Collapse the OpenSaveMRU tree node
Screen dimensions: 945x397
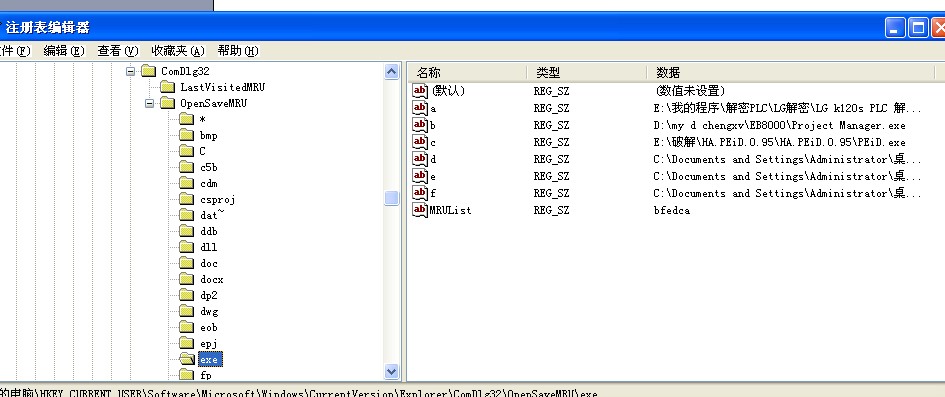149,103
